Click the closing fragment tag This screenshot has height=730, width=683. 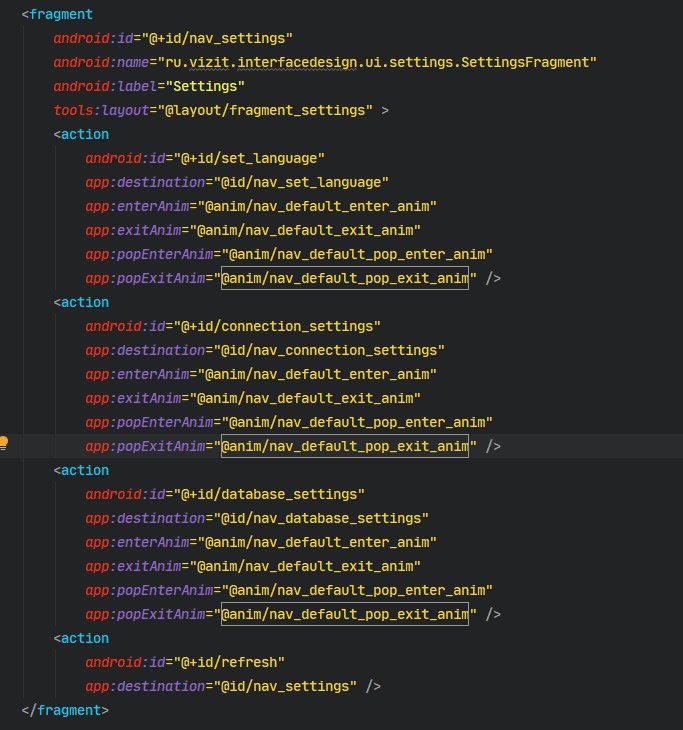point(65,710)
